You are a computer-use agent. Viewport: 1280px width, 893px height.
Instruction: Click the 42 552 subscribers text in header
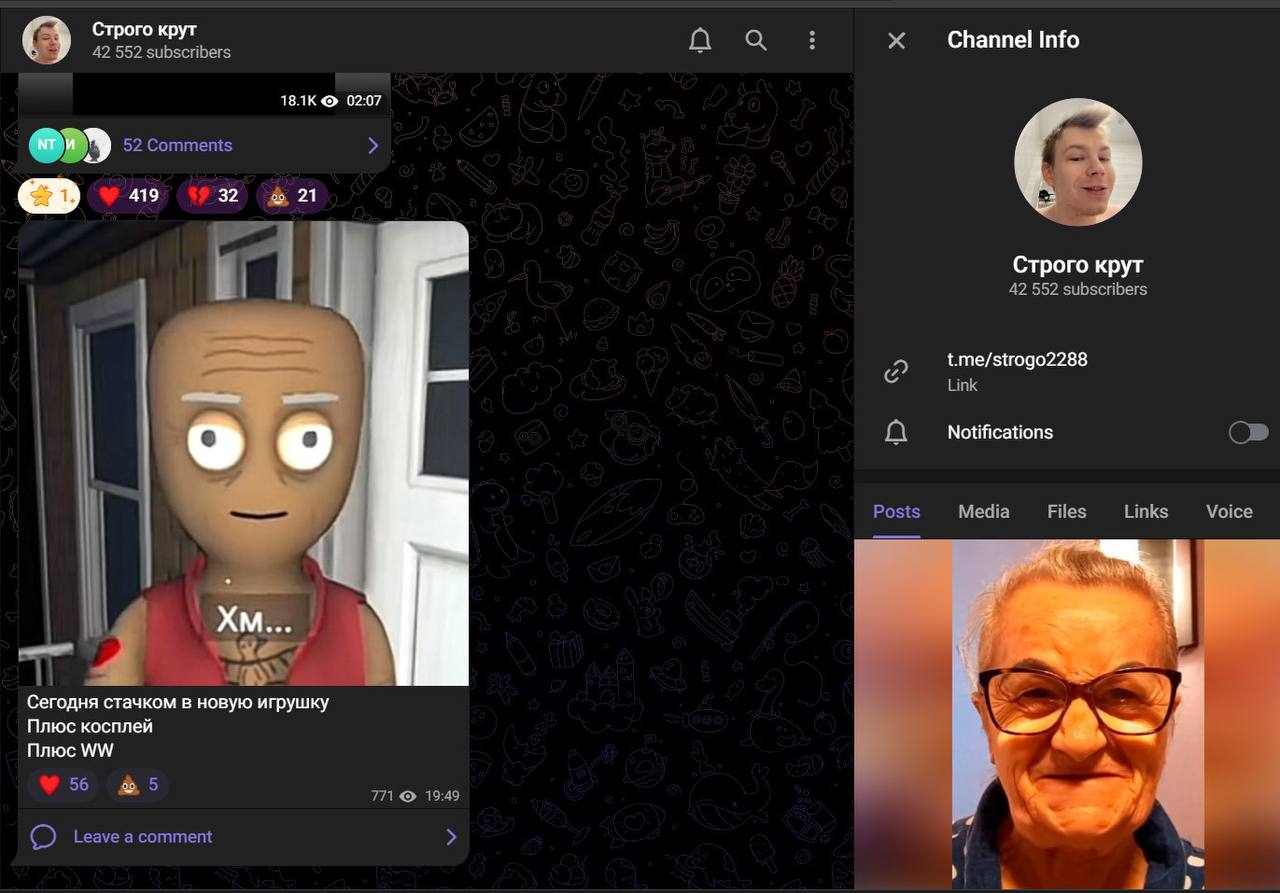pos(161,52)
